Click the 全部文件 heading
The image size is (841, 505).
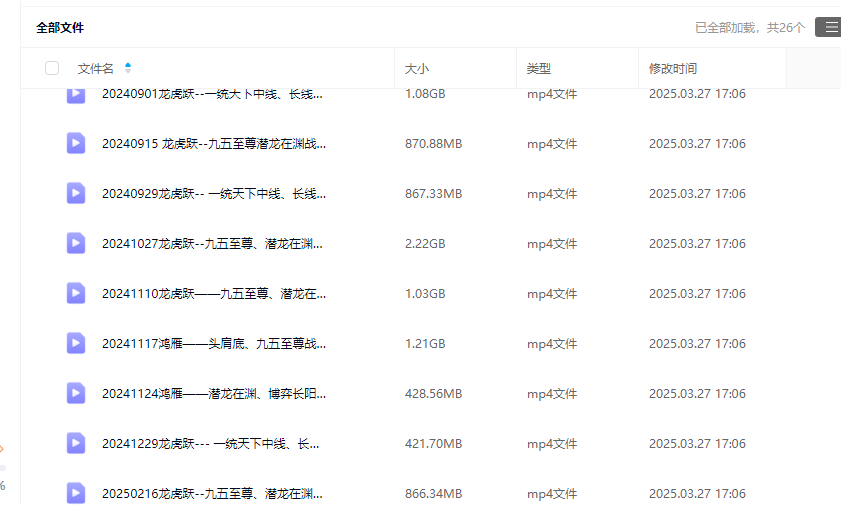(60, 28)
